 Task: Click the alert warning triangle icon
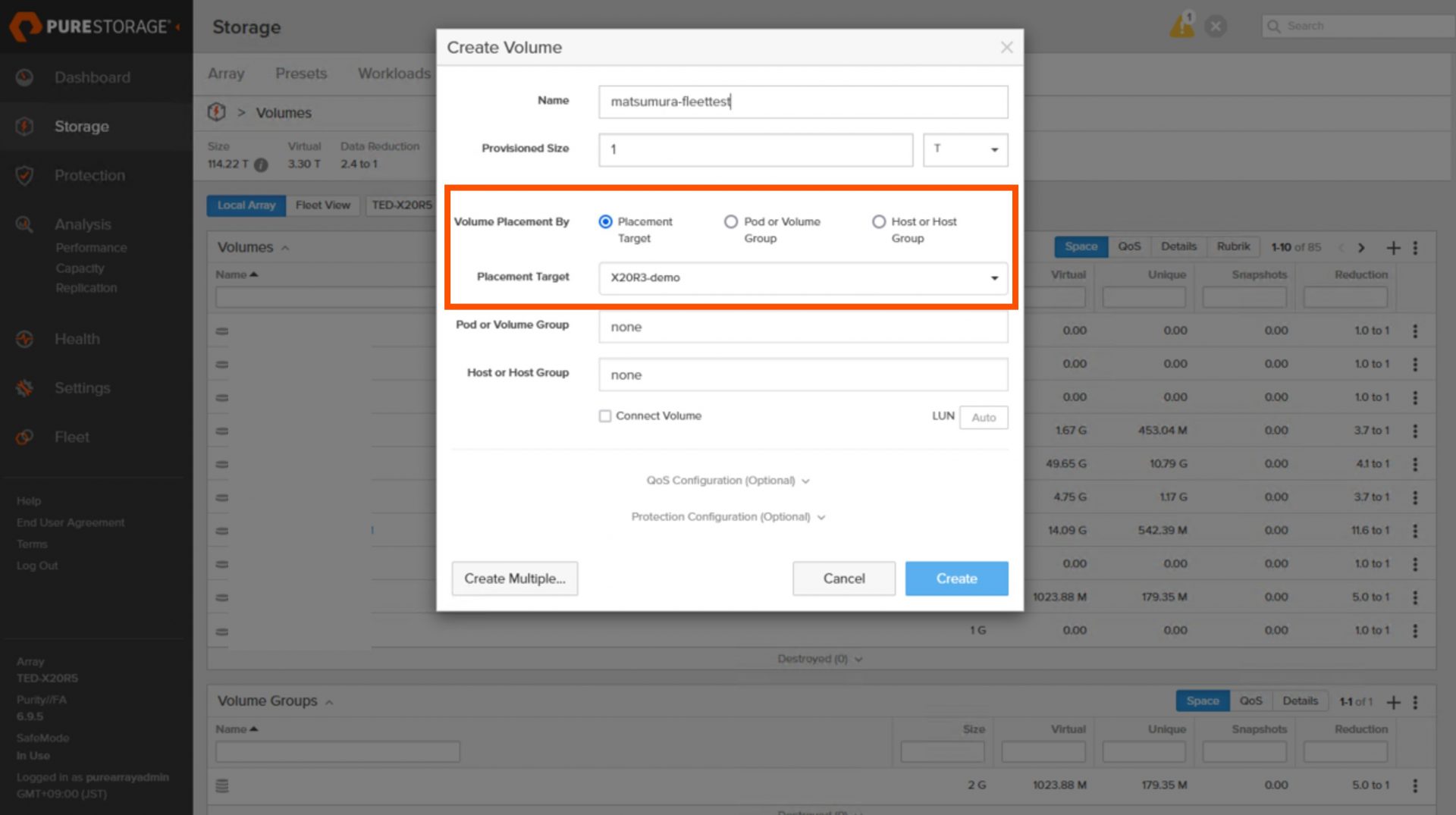[1181, 26]
